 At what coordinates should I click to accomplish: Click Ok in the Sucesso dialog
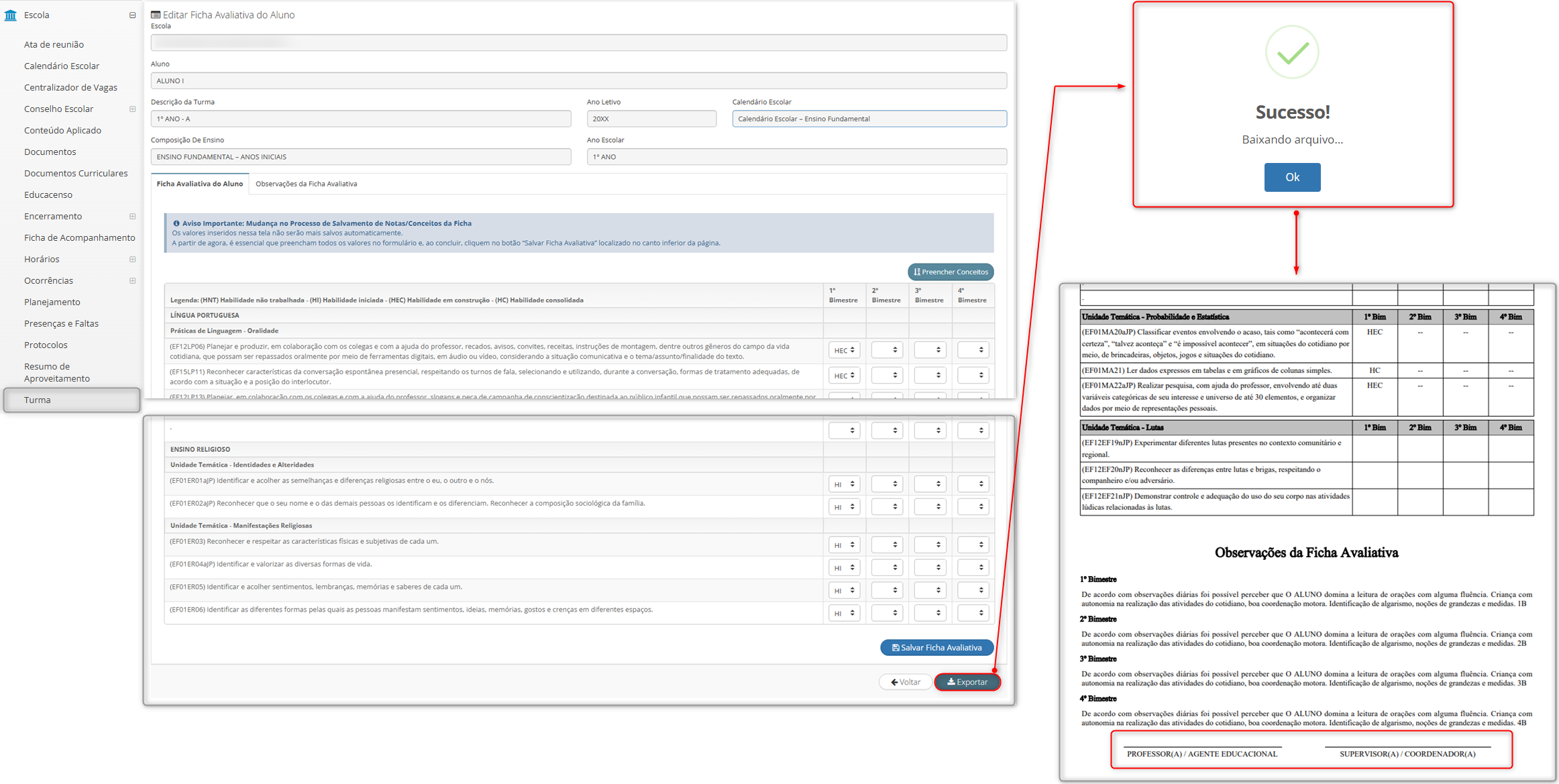(1292, 177)
